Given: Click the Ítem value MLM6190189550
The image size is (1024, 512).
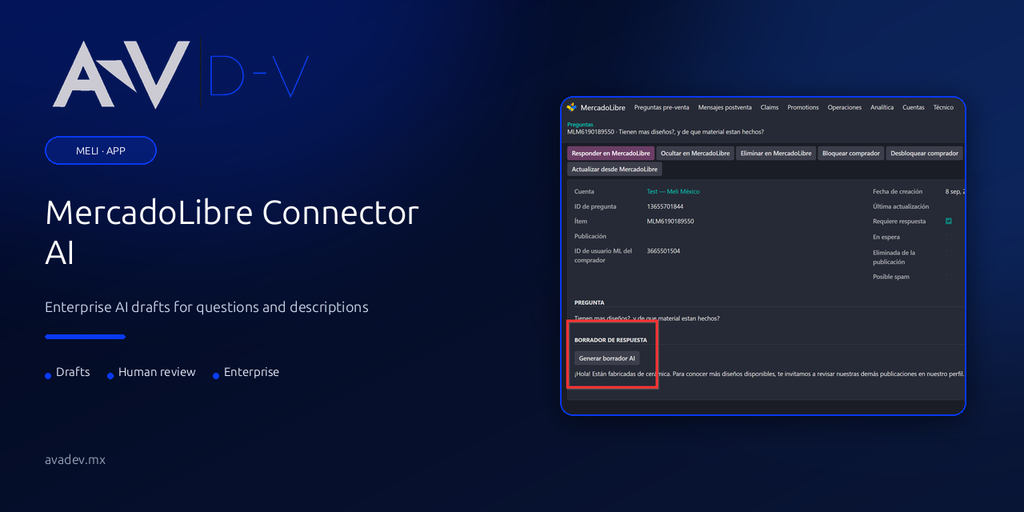Looking at the screenshot, I should tap(670, 221).
